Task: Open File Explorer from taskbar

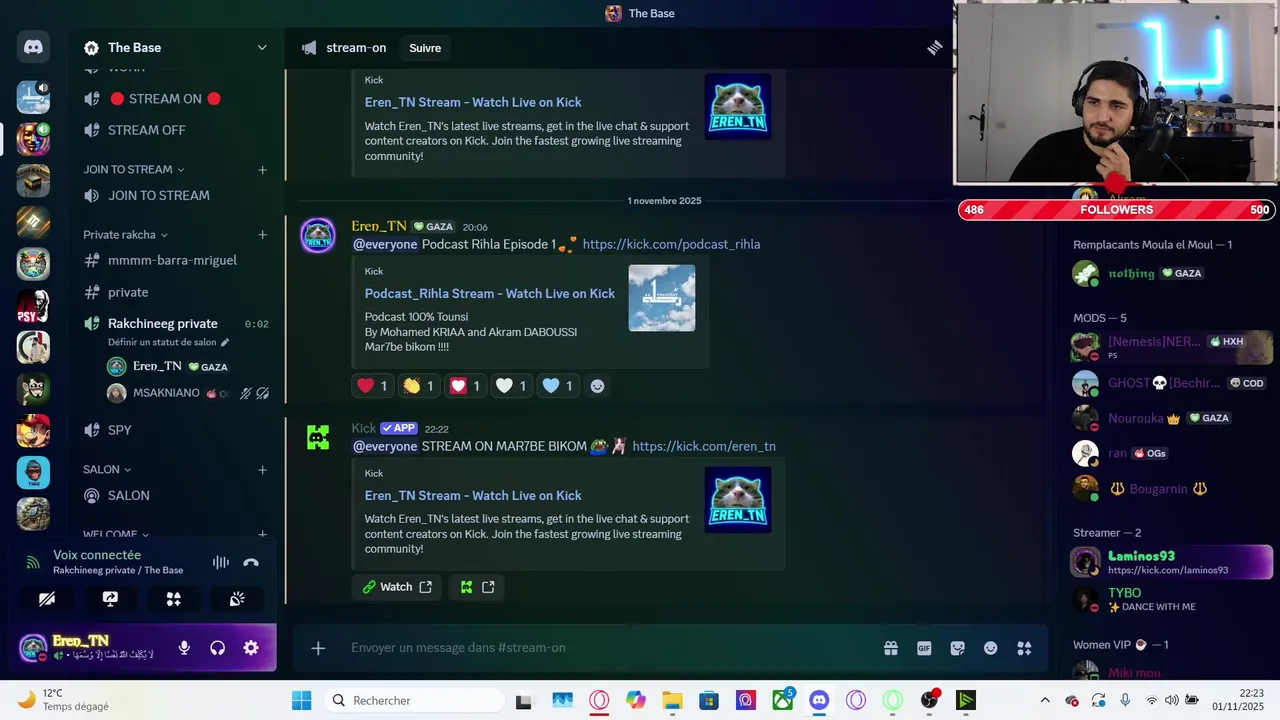Action: pos(672,700)
